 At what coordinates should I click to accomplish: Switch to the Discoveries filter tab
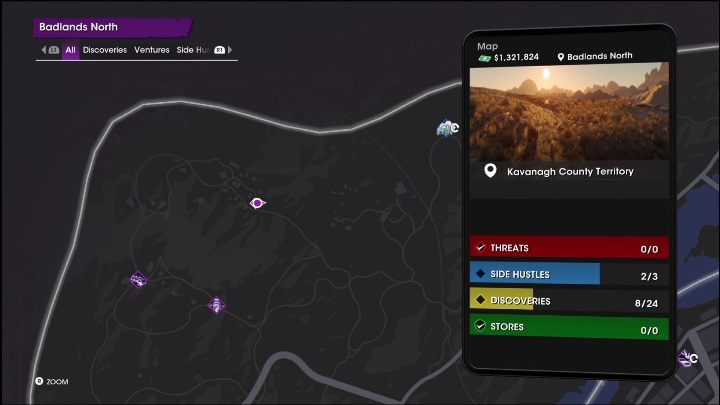pos(105,50)
